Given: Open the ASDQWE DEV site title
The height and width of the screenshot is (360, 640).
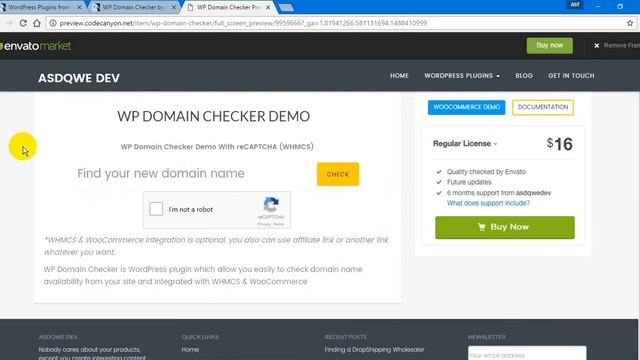Looking at the screenshot, I should pyautogui.click(x=79, y=78).
